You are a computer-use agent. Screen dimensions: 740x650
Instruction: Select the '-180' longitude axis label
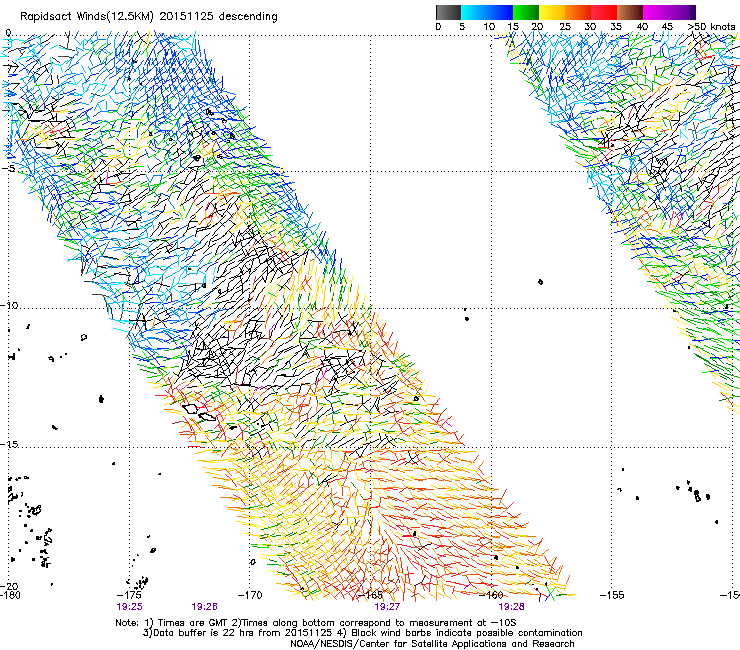pyautogui.click(x=10, y=595)
